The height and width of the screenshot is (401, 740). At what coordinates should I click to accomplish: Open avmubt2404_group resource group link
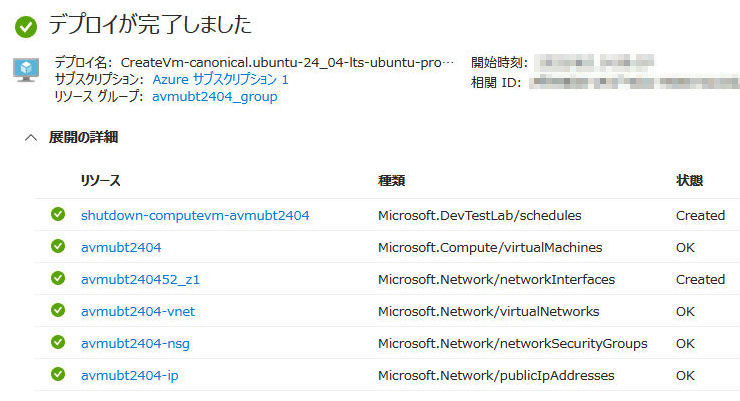click(x=215, y=97)
